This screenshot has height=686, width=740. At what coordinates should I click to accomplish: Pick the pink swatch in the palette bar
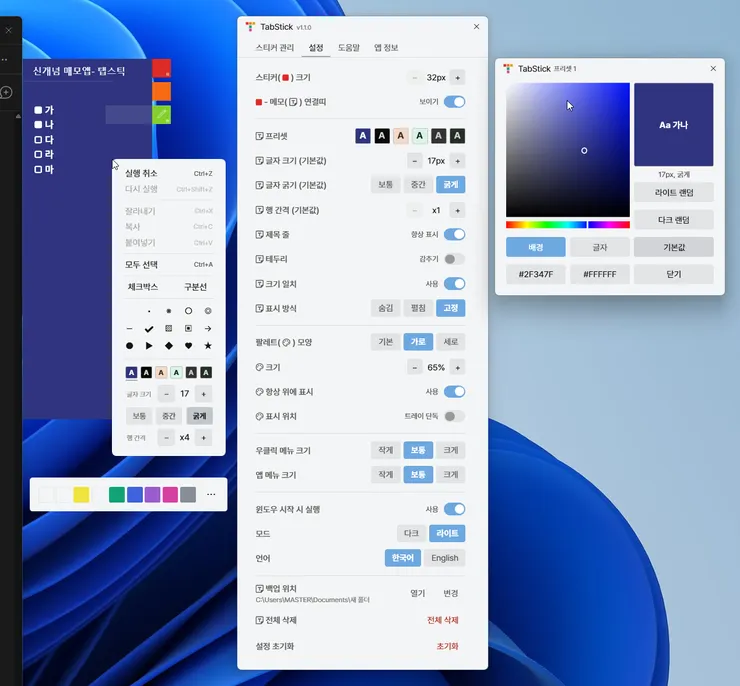tap(170, 494)
